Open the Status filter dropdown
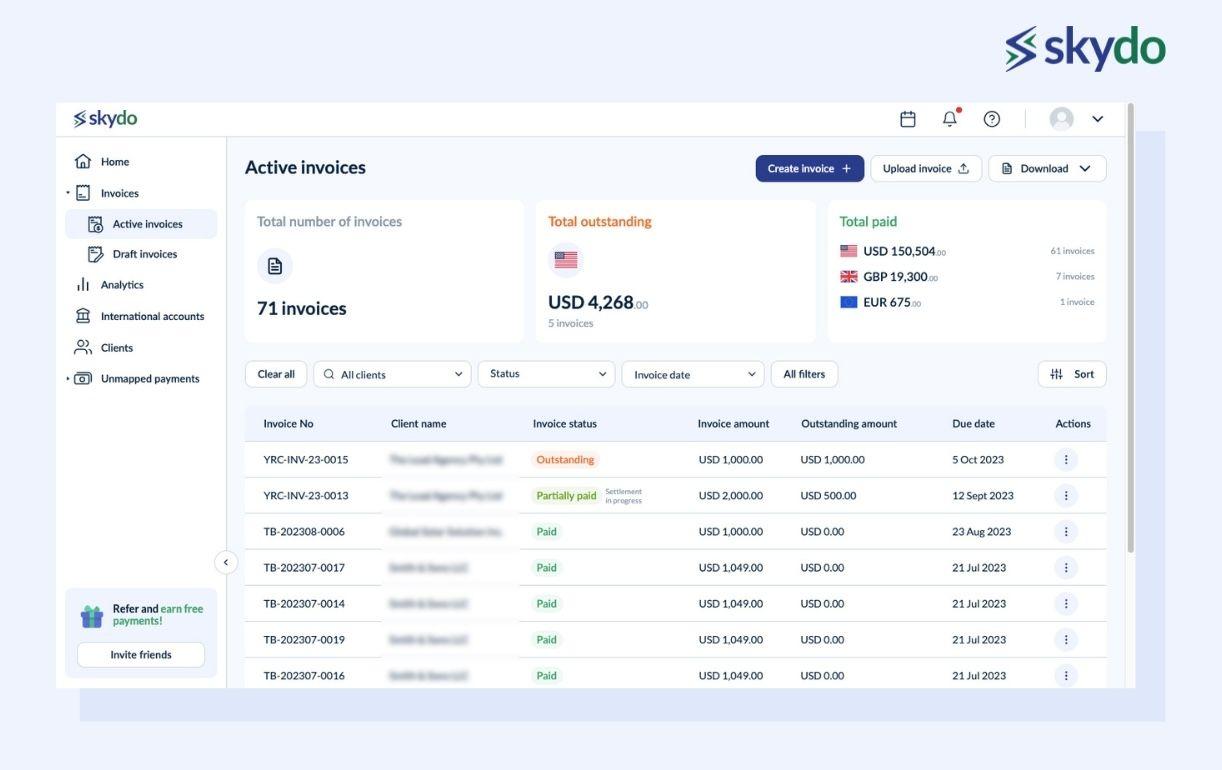 click(546, 373)
